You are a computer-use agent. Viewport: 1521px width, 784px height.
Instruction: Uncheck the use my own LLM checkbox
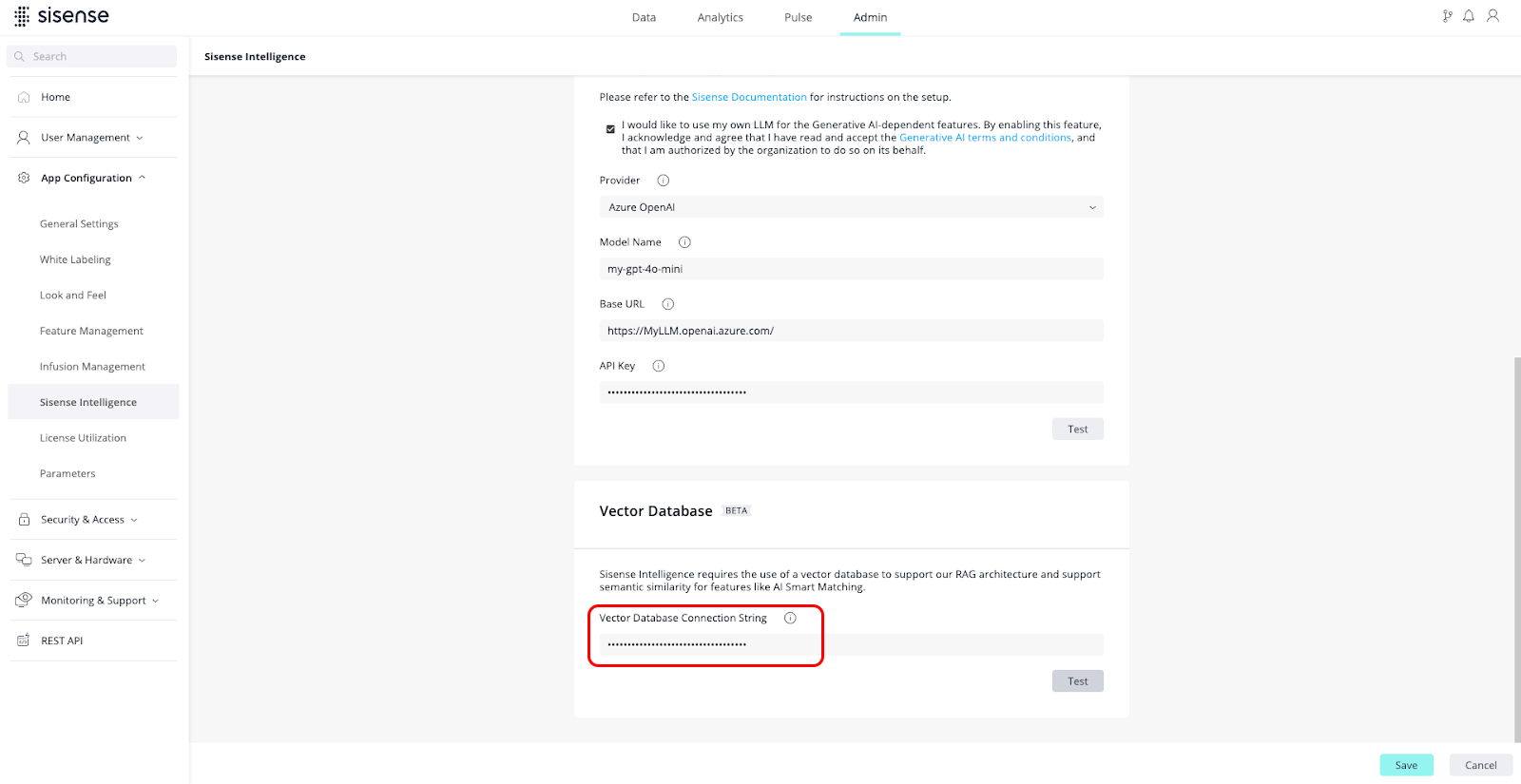(x=610, y=129)
